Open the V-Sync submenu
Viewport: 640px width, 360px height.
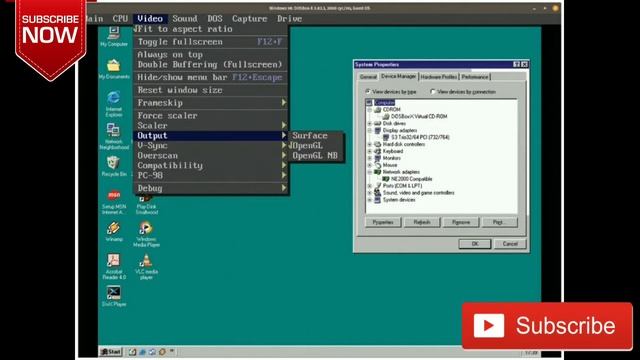211,146
